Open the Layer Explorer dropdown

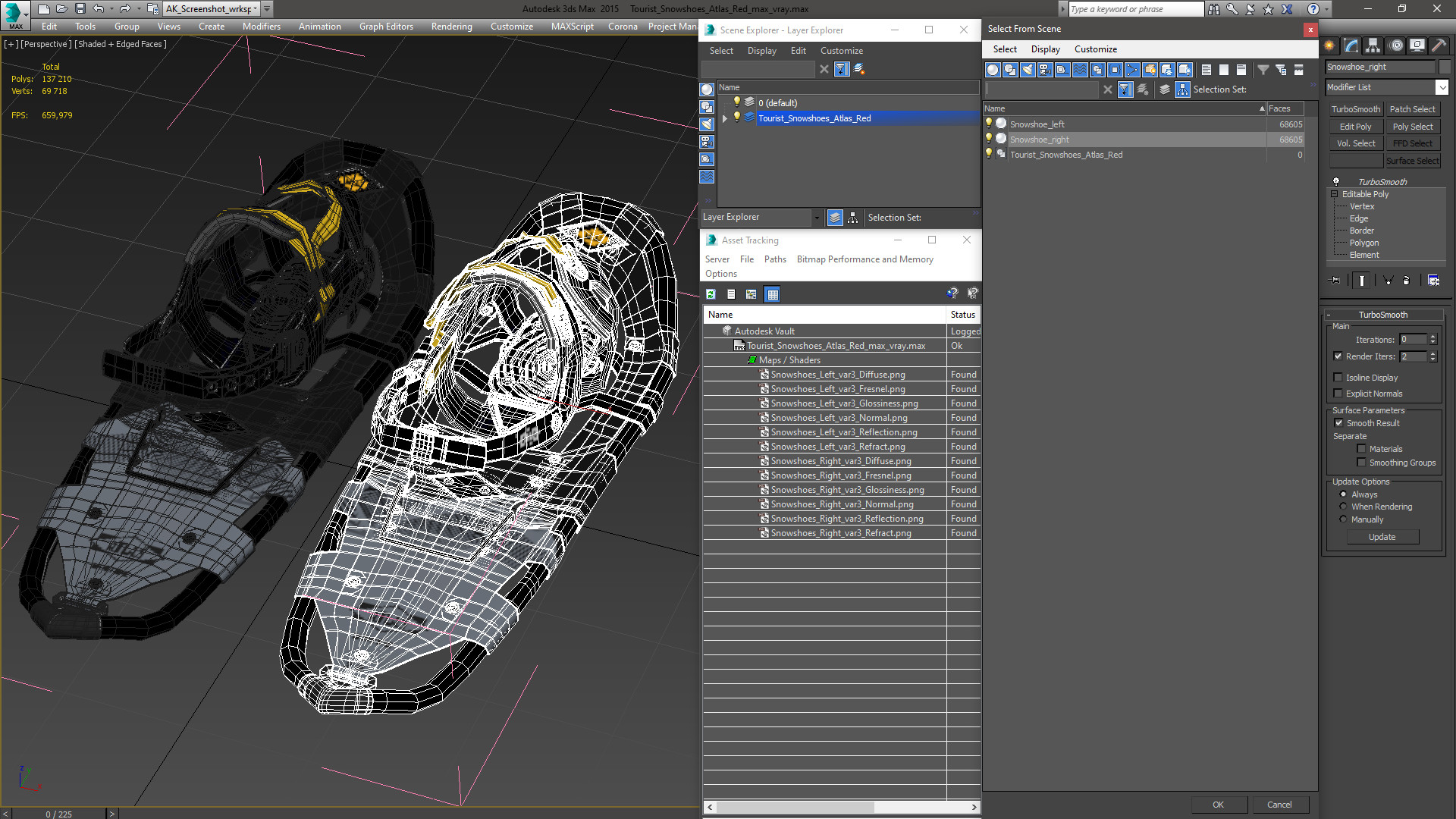pos(816,218)
